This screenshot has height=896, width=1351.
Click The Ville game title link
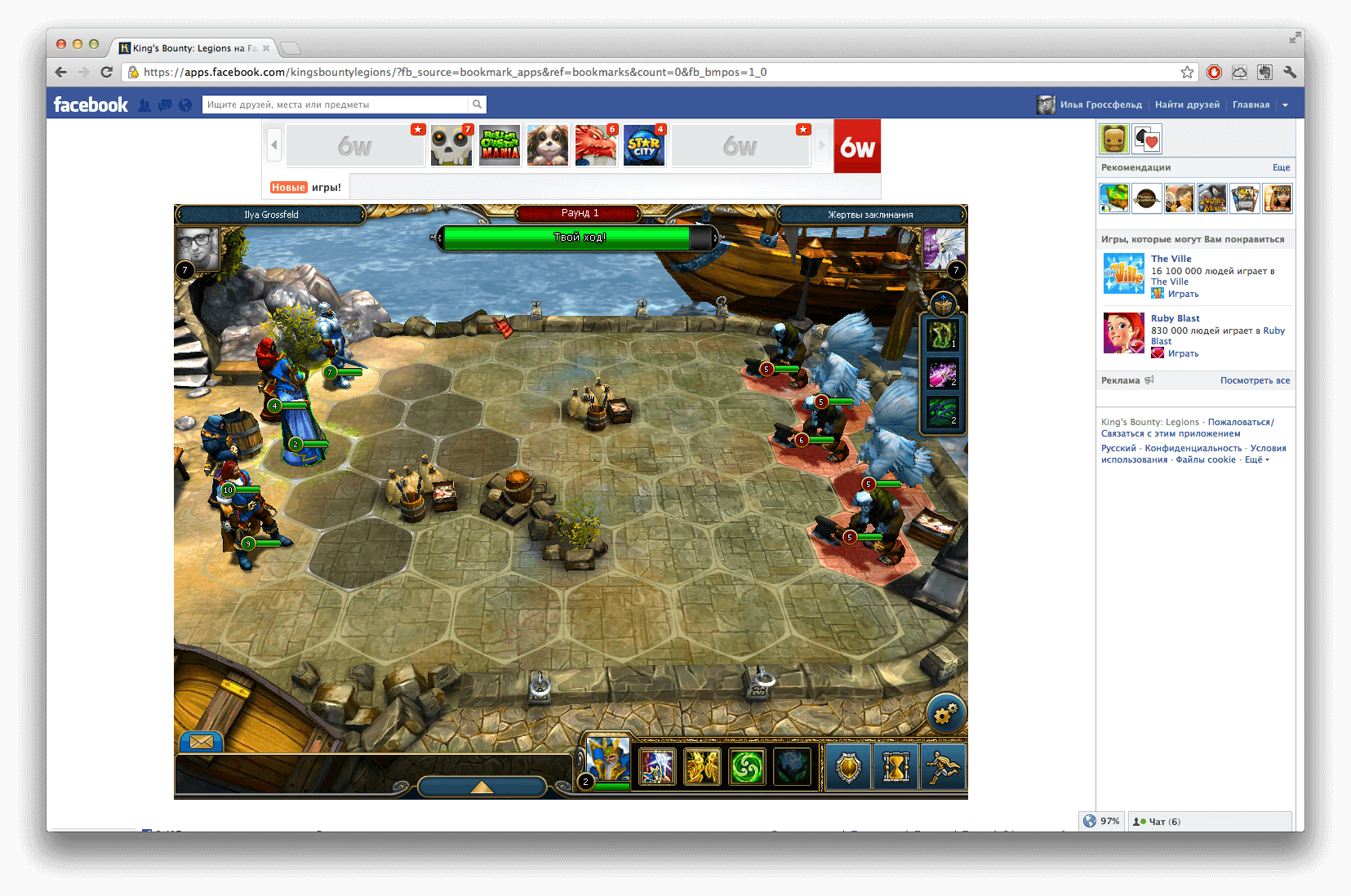(x=1171, y=259)
